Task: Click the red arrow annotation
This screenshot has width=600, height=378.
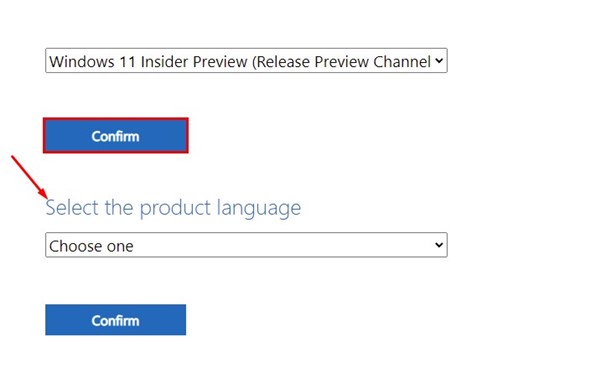Action: (29, 177)
